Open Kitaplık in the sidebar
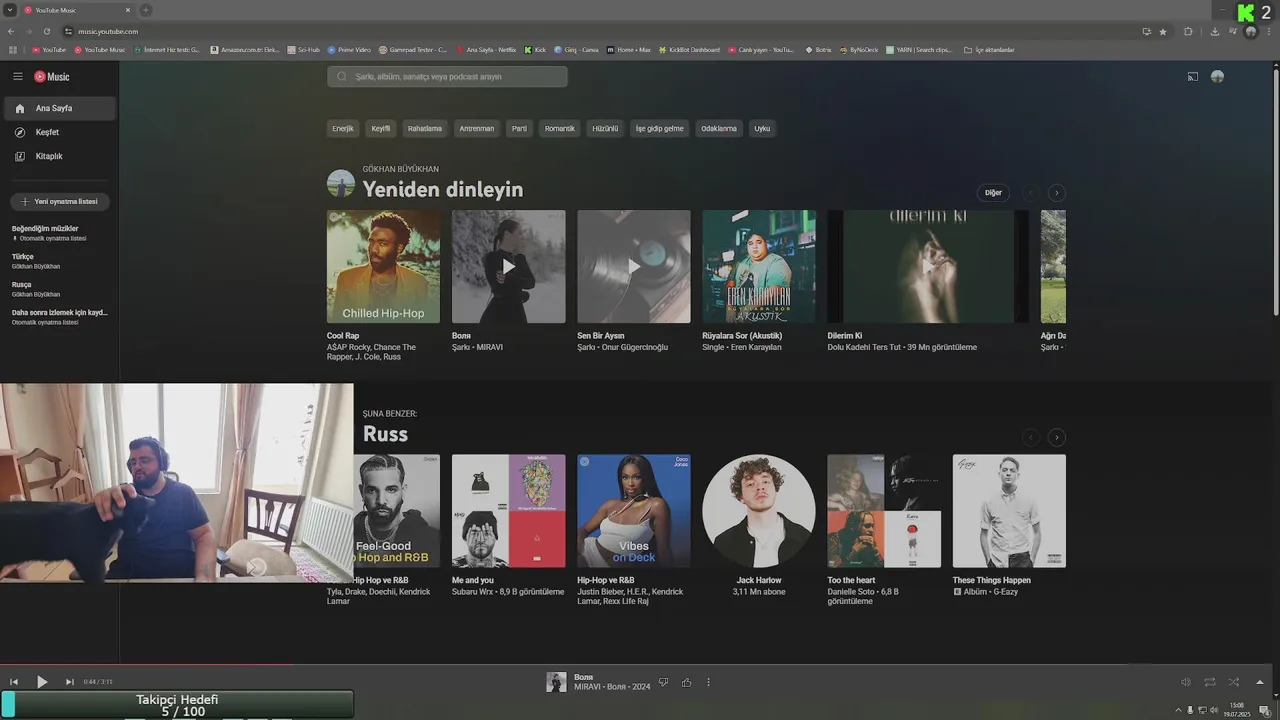 [59, 156]
